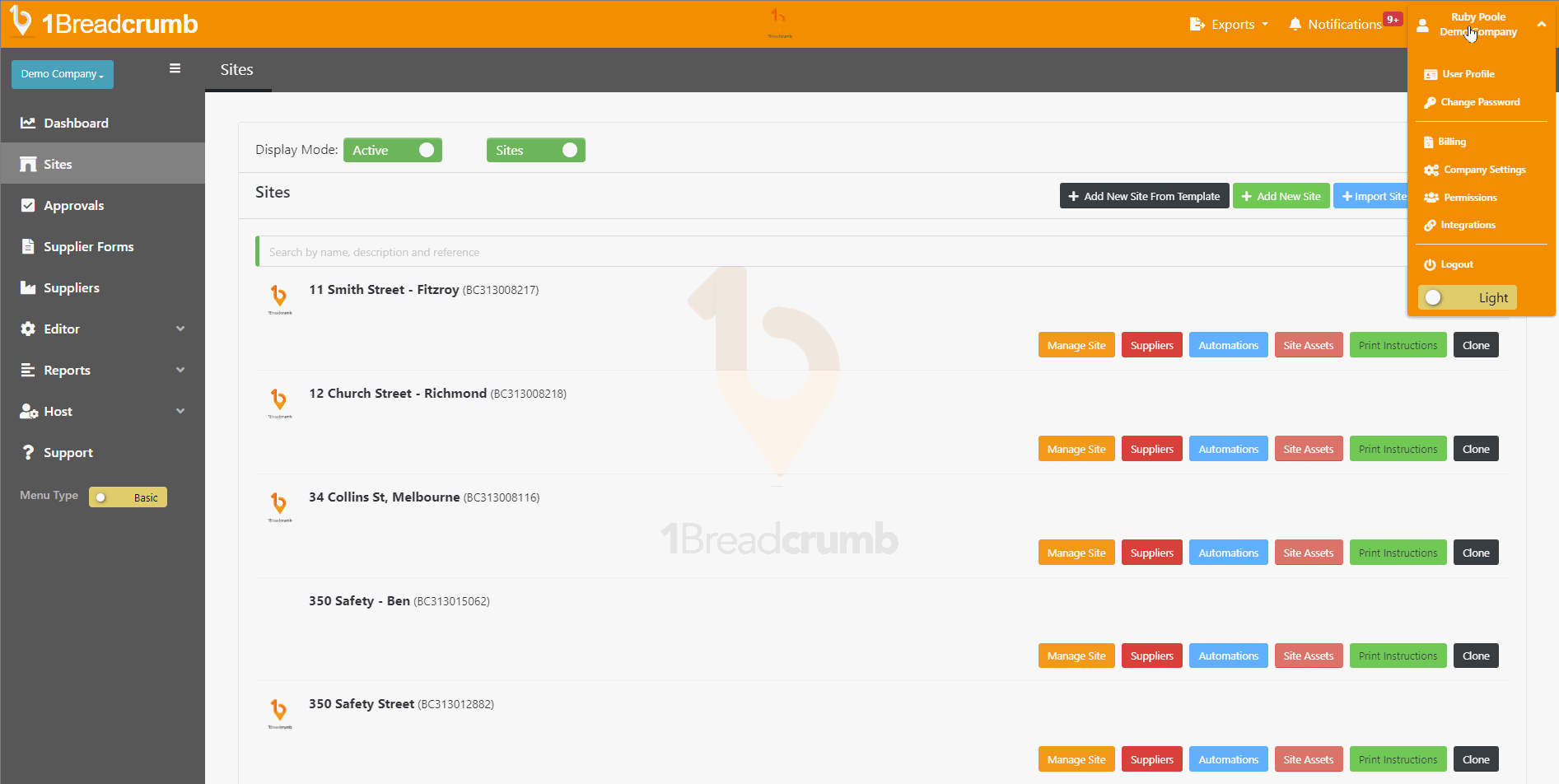Switch Display Mode from Active to Inactive
The height and width of the screenshot is (784, 1559).
(x=392, y=150)
